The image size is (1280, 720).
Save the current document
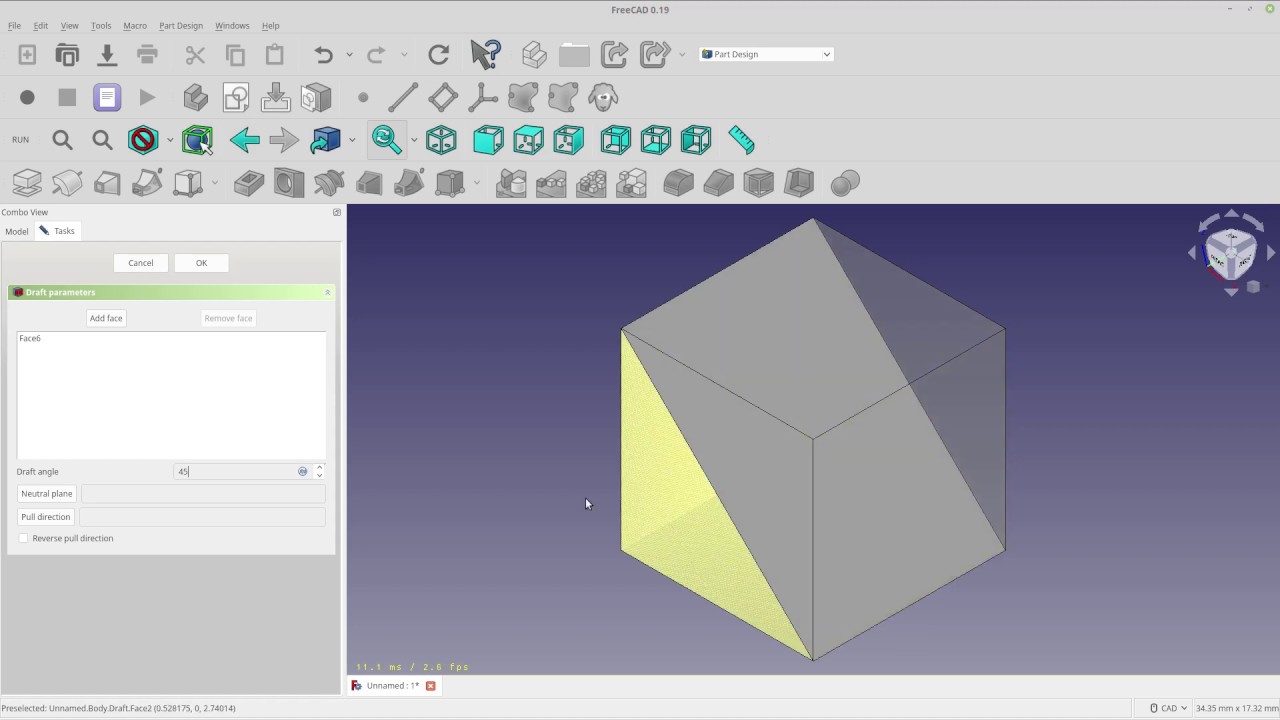[x=107, y=55]
